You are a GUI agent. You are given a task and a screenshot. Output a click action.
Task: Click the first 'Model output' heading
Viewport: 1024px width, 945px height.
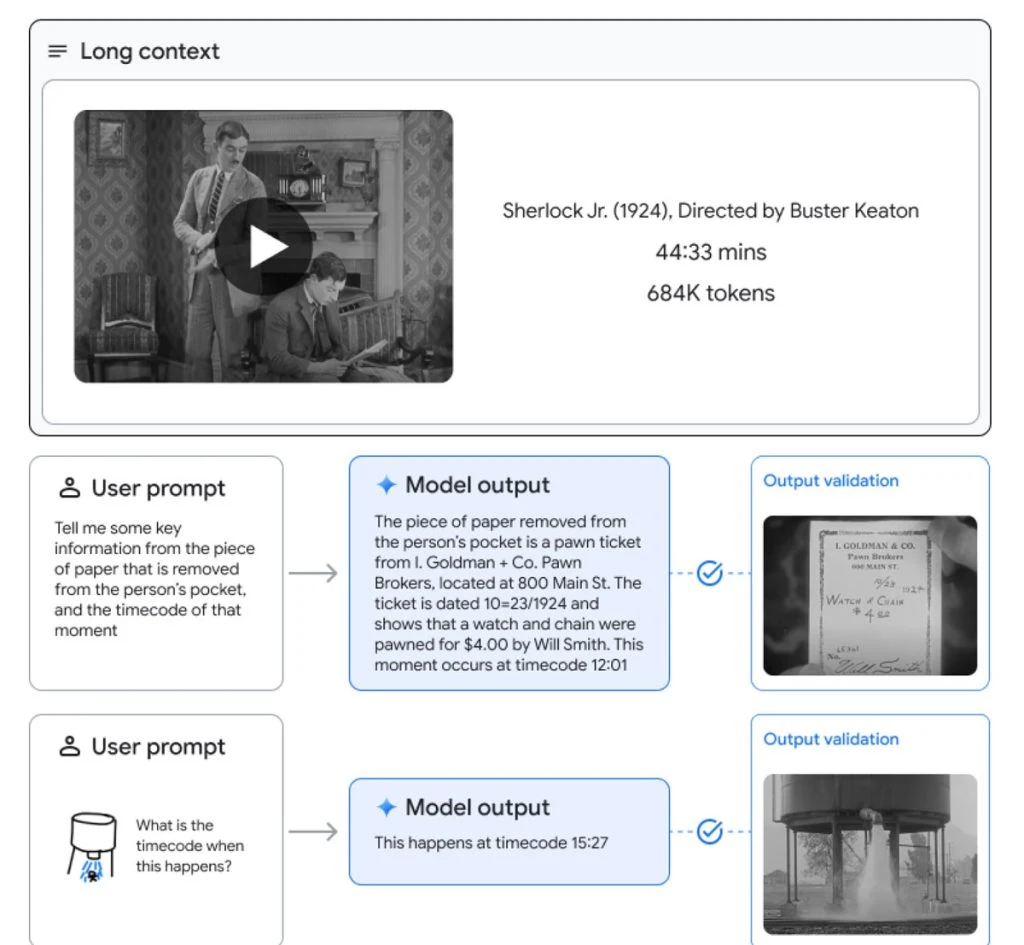point(477,485)
